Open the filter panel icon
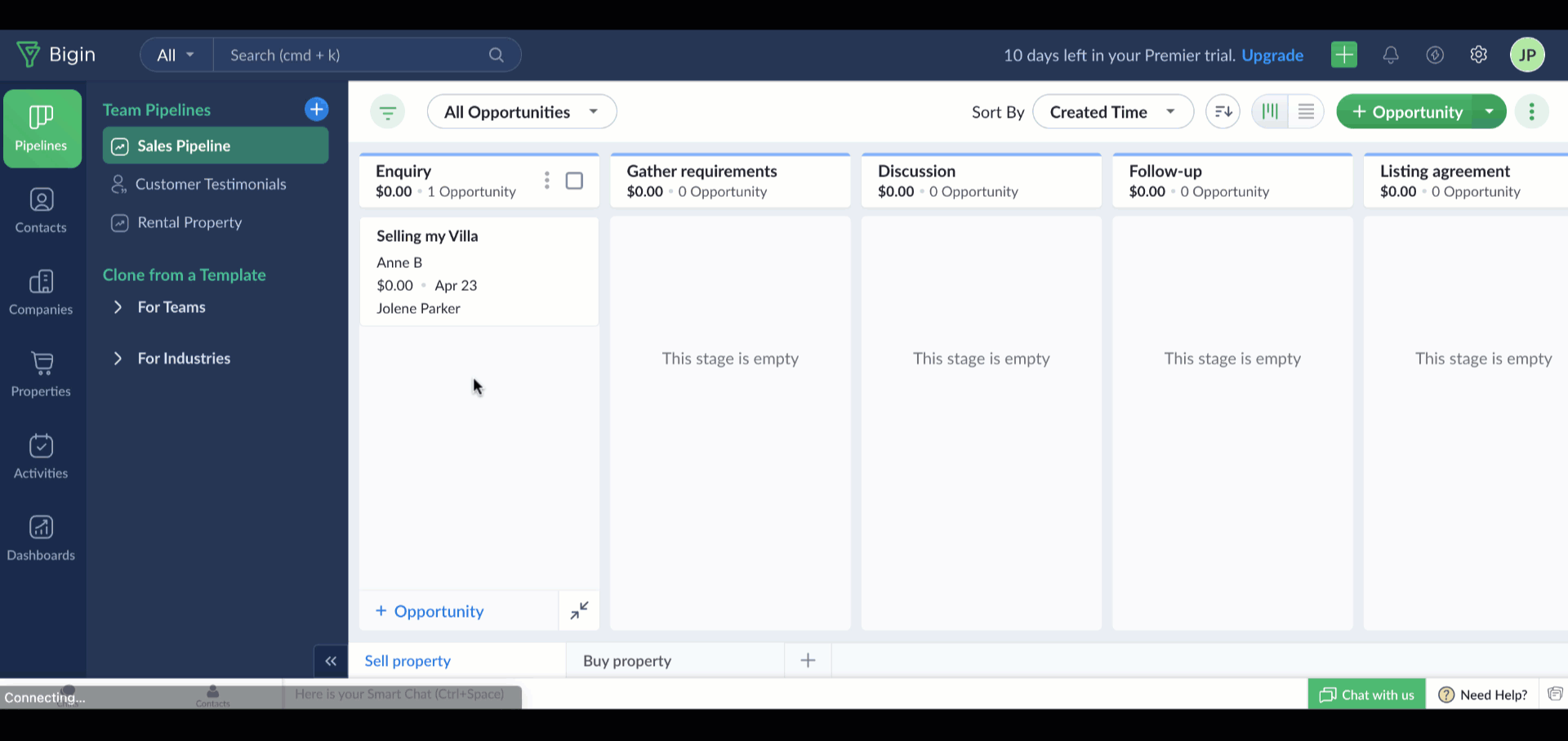The height and width of the screenshot is (741, 1568). point(388,112)
